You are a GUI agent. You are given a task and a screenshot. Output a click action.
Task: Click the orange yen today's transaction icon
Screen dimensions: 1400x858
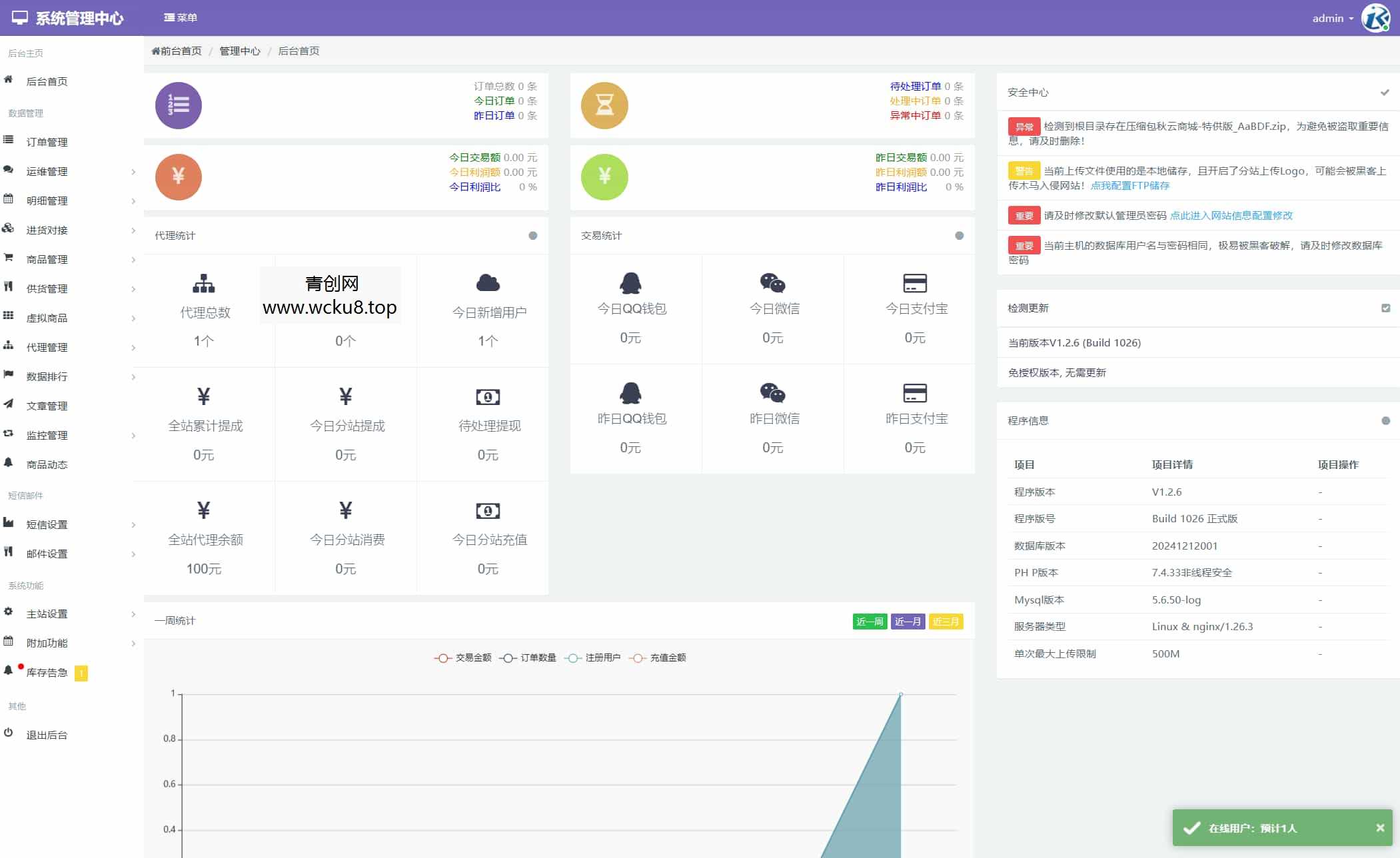point(179,177)
